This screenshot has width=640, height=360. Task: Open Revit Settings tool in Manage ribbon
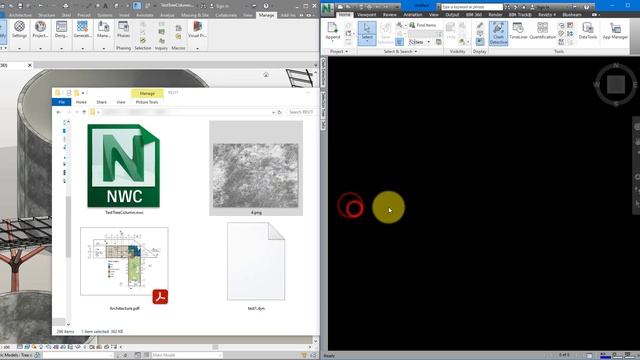tap(19, 29)
